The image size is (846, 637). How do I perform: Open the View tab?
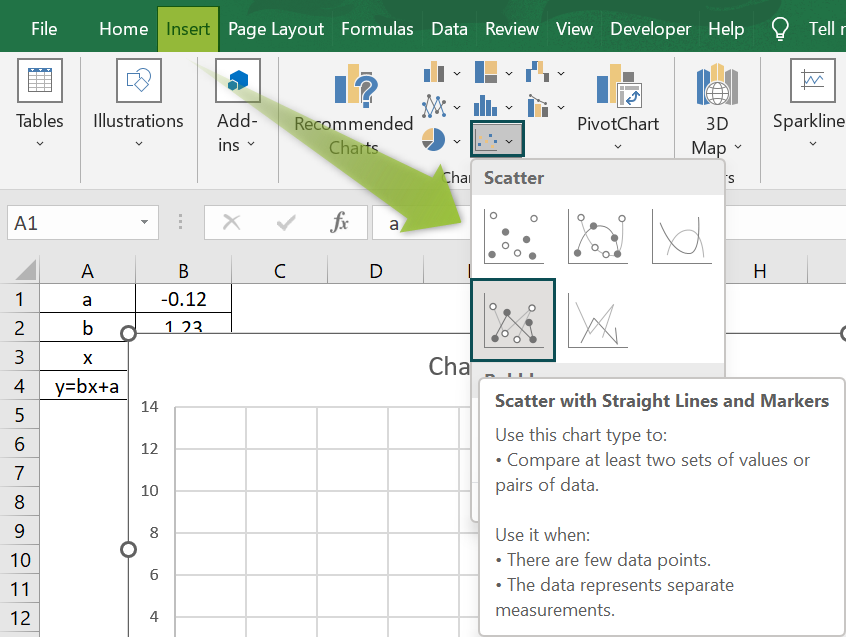(574, 29)
